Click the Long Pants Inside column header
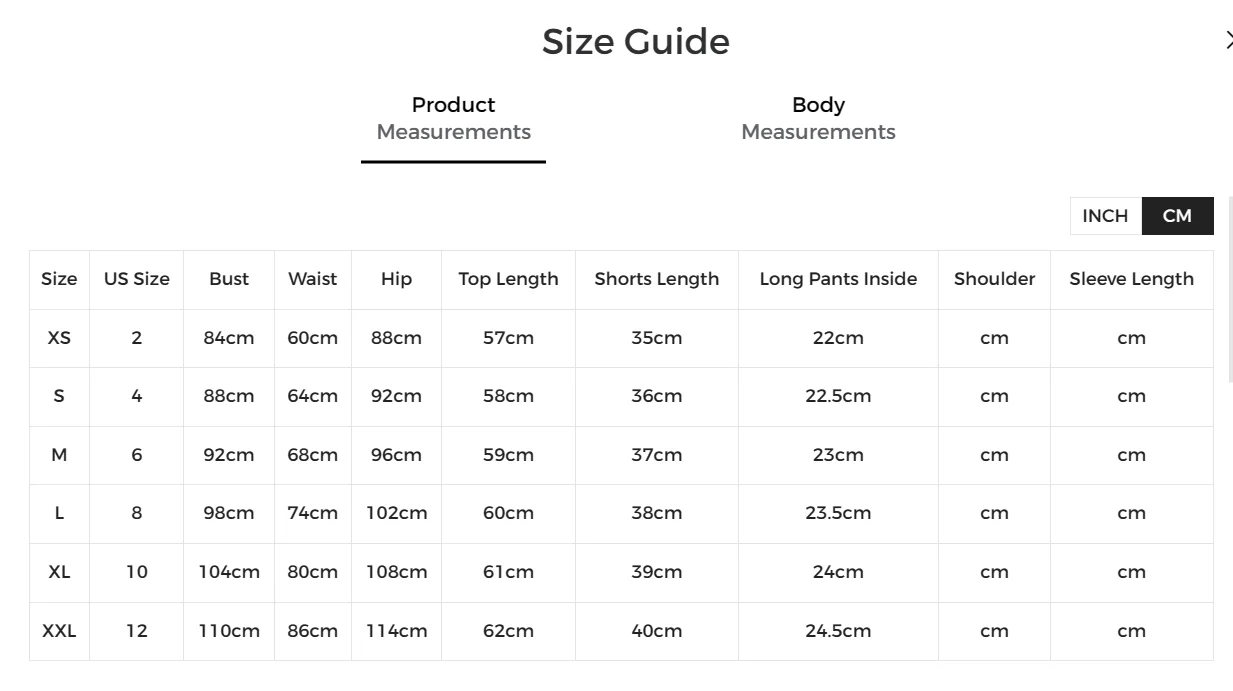The width and height of the screenshot is (1233, 691). 838,279
